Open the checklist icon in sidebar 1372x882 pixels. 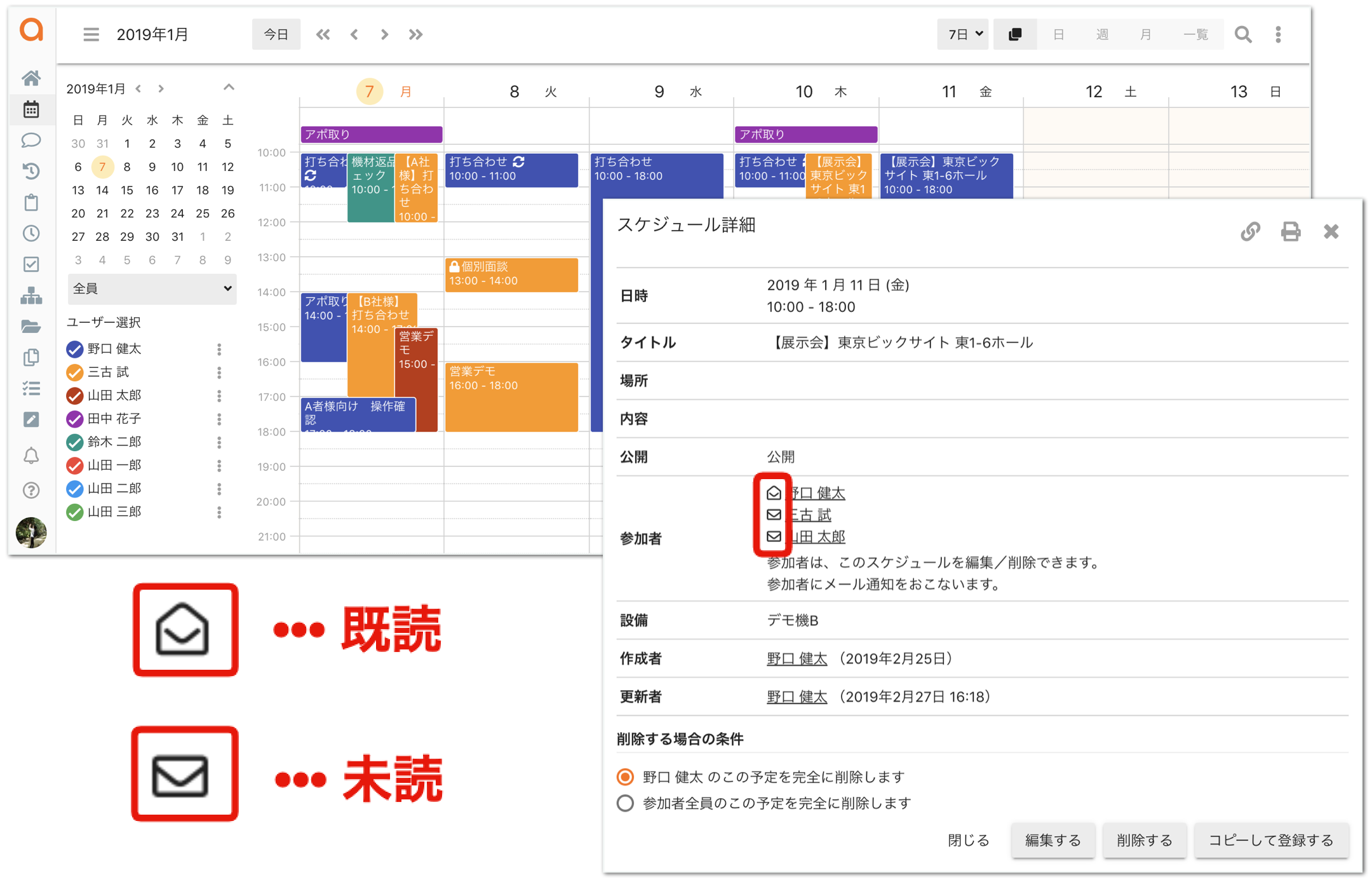coord(31,388)
